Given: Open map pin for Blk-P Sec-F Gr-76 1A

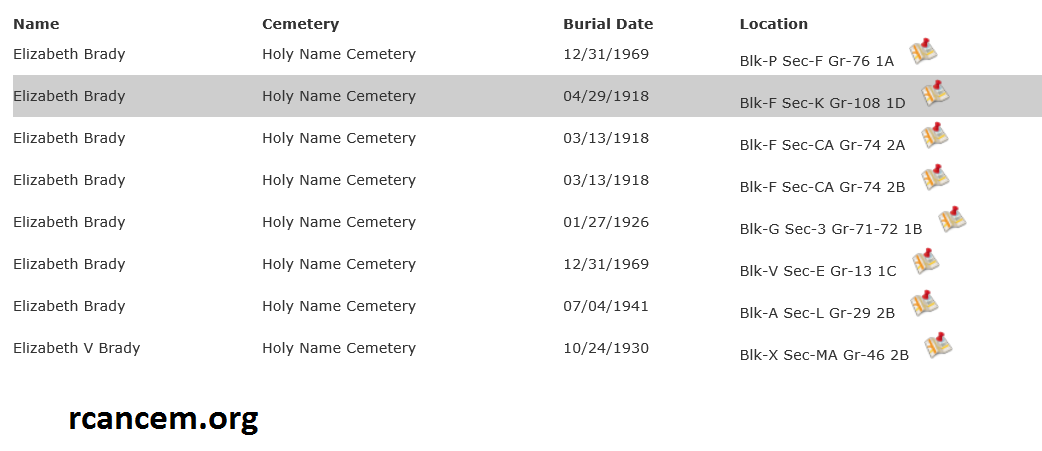Looking at the screenshot, I should [923, 52].
